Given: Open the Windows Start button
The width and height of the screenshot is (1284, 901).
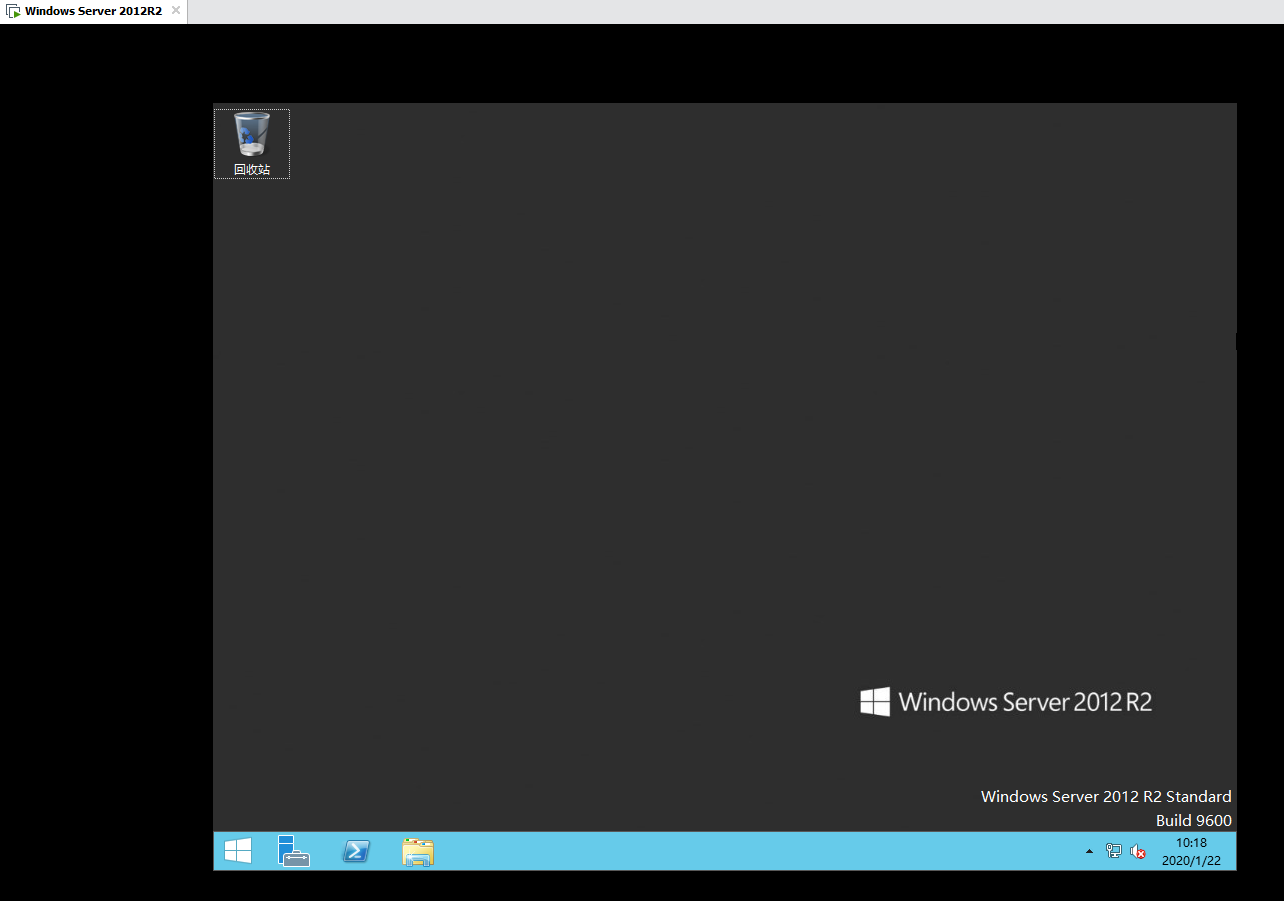Looking at the screenshot, I should point(238,851).
